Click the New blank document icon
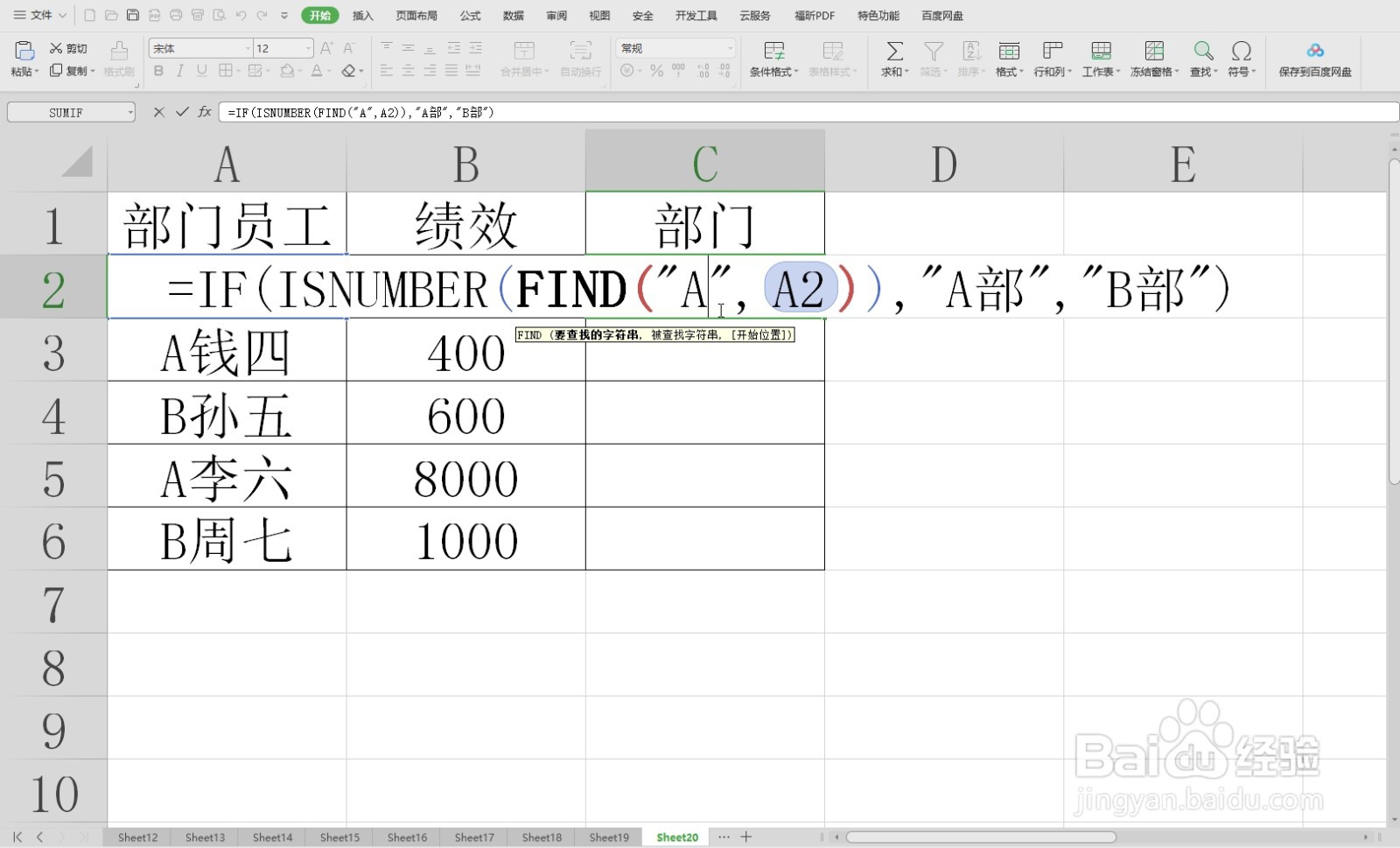Screen dimensions: 1400x848 tap(90, 15)
